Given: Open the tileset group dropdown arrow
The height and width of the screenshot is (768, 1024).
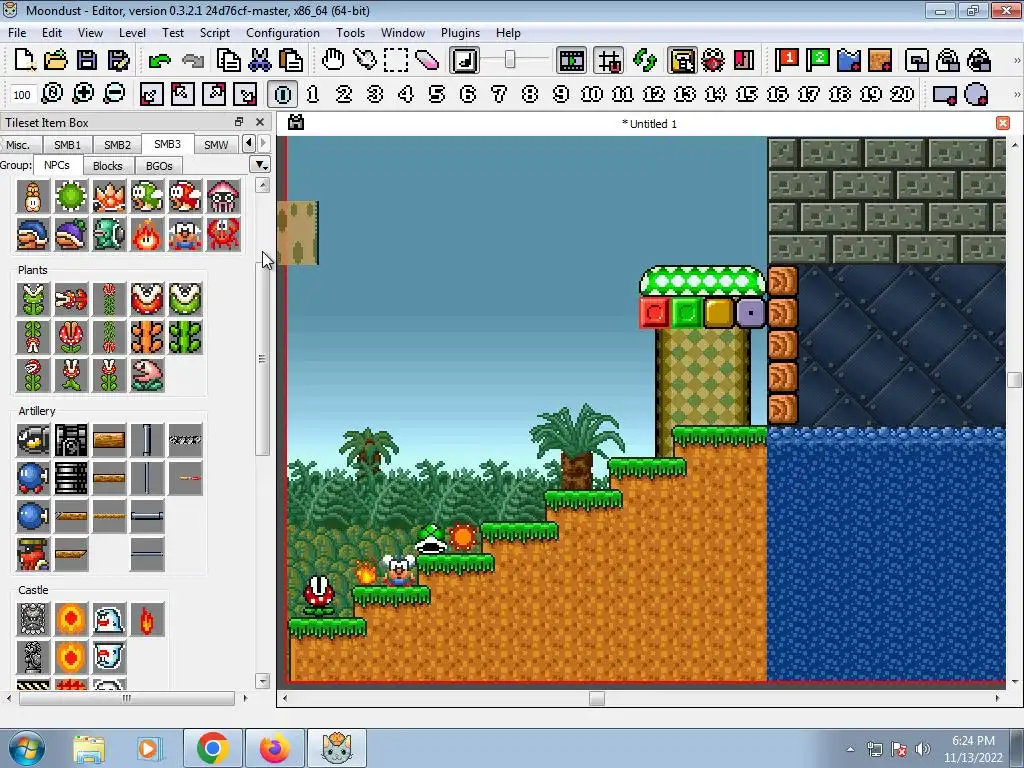Looking at the screenshot, I should click(260, 165).
